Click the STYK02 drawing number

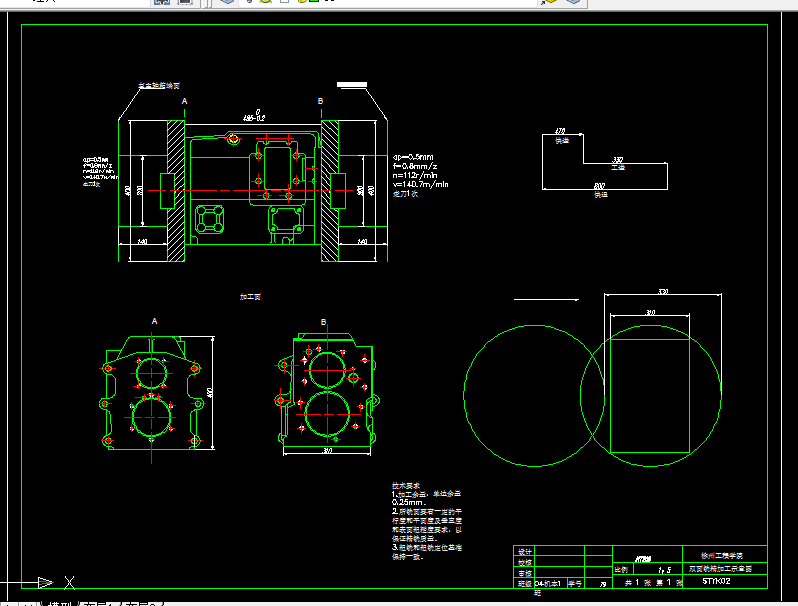point(716,581)
